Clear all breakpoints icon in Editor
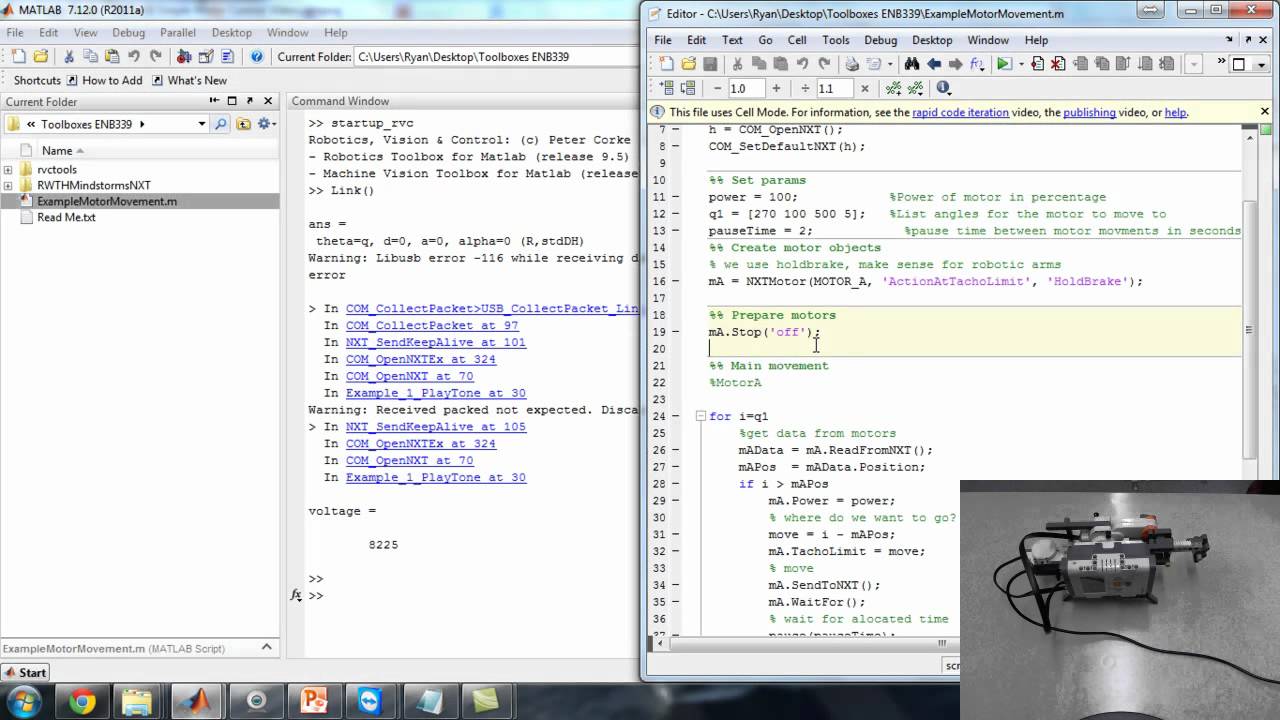 [1058, 64]
